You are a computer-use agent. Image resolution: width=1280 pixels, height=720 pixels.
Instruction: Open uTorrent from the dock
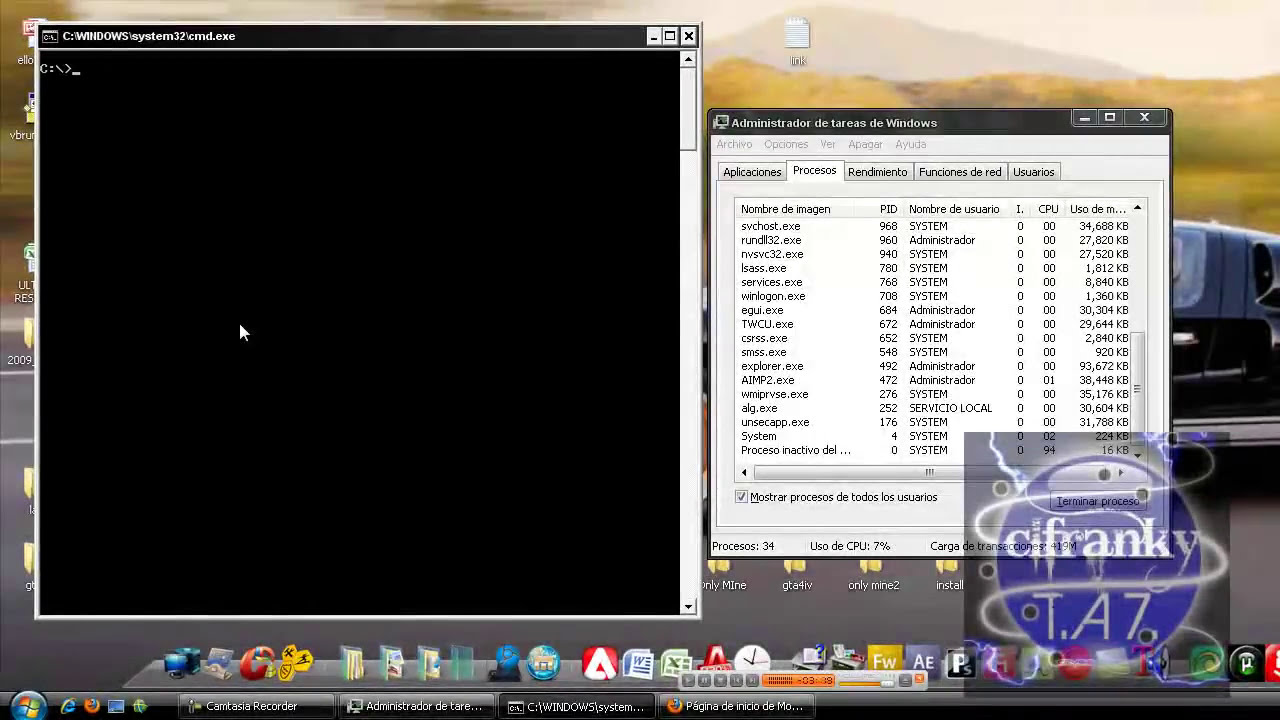[x=1247, y=662]
